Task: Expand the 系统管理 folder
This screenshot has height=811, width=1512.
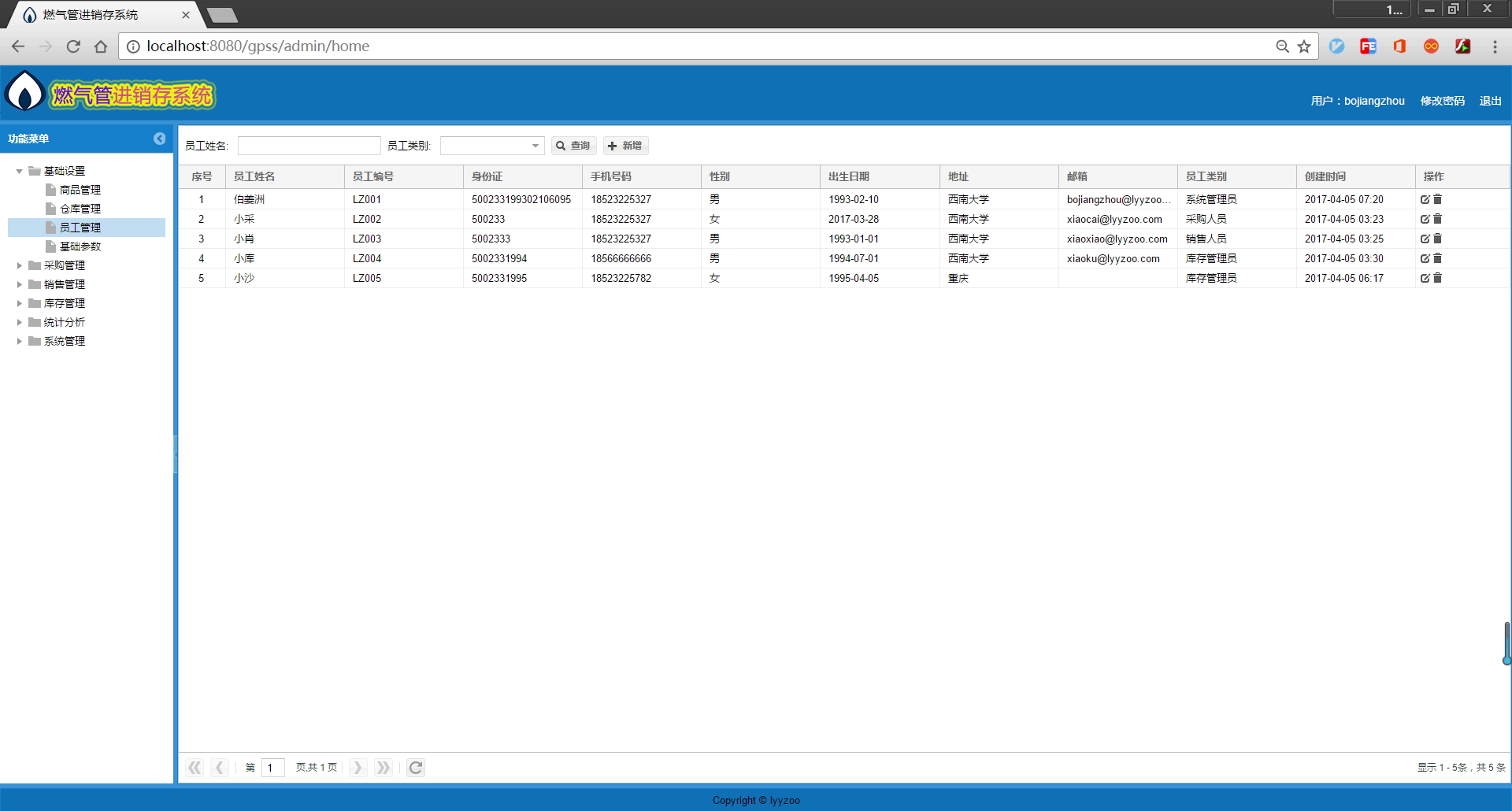Action: [x=19, y=341]
